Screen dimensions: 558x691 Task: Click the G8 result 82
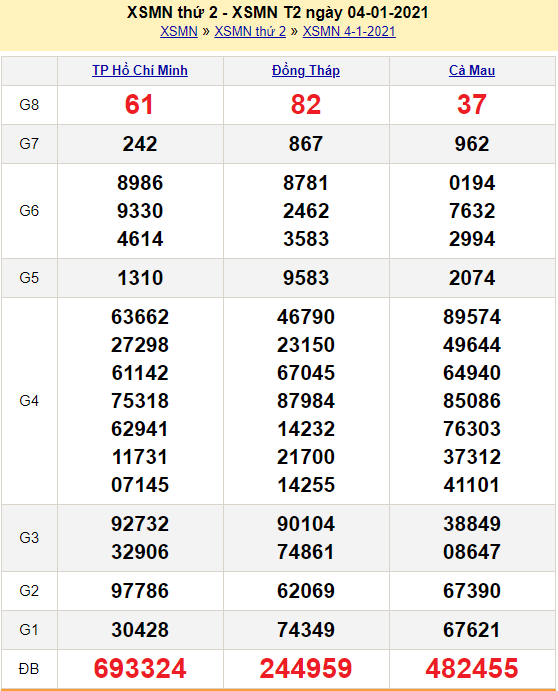[x=306, y=105]
